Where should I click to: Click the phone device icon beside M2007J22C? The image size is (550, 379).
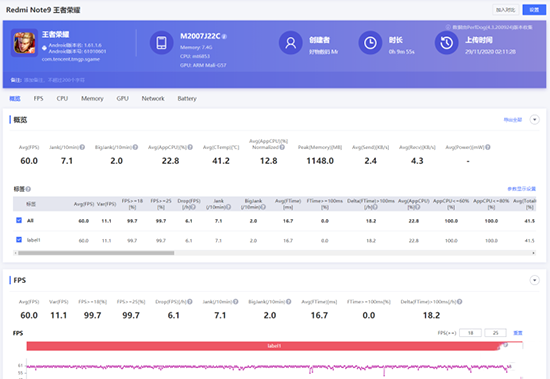pos(161,43)
